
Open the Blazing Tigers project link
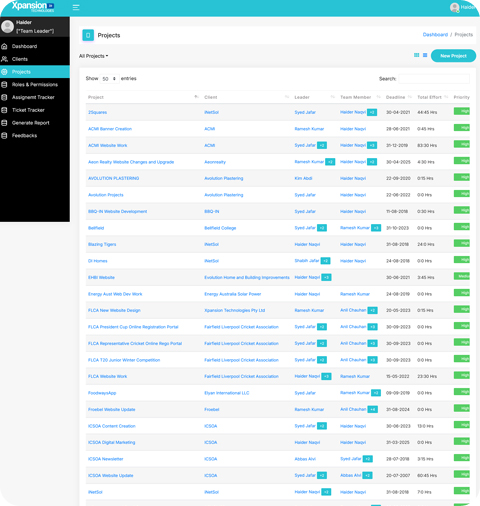click(x=102, y=244)
